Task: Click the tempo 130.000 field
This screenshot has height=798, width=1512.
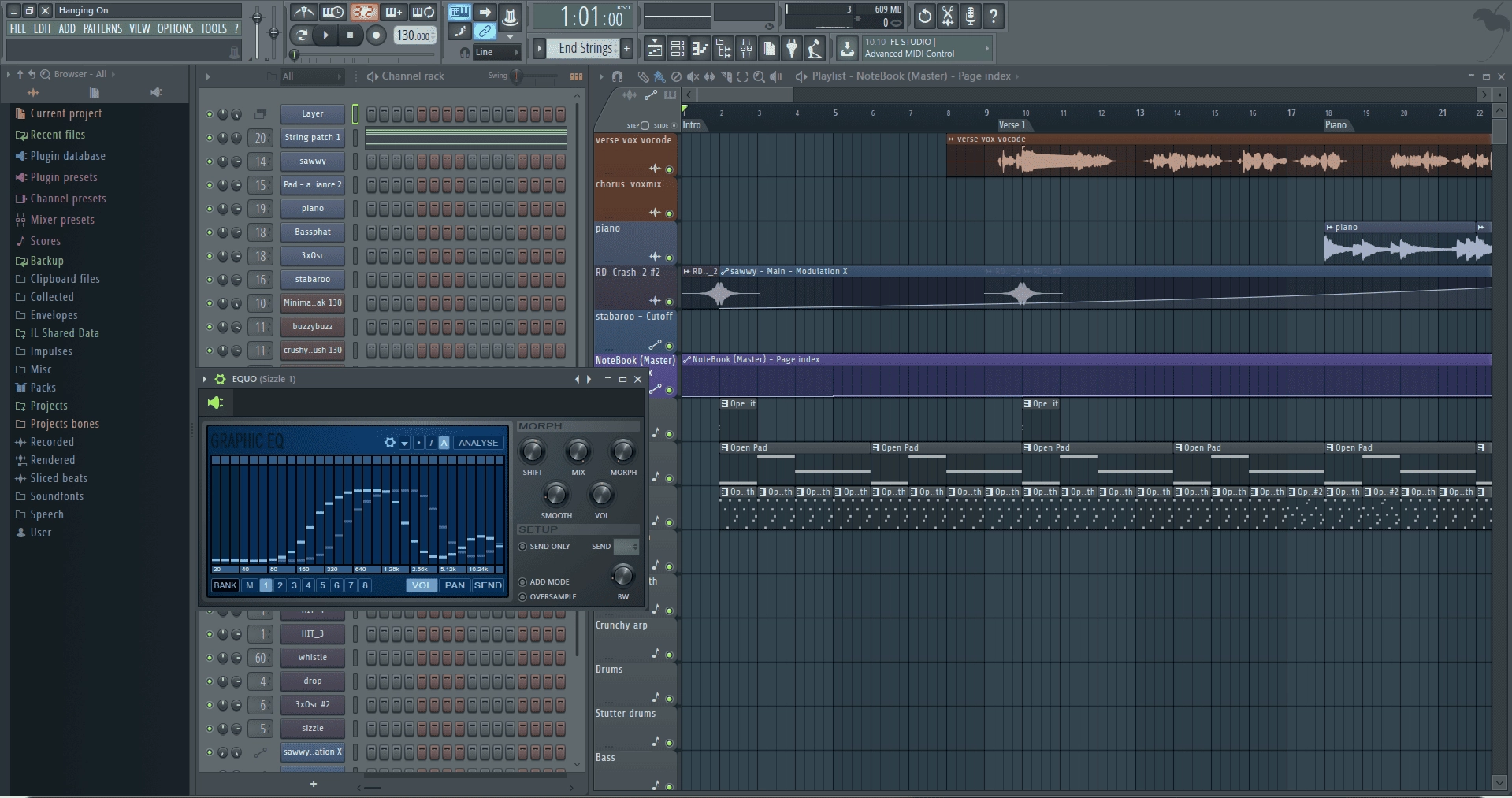Action: pos(414,35)
